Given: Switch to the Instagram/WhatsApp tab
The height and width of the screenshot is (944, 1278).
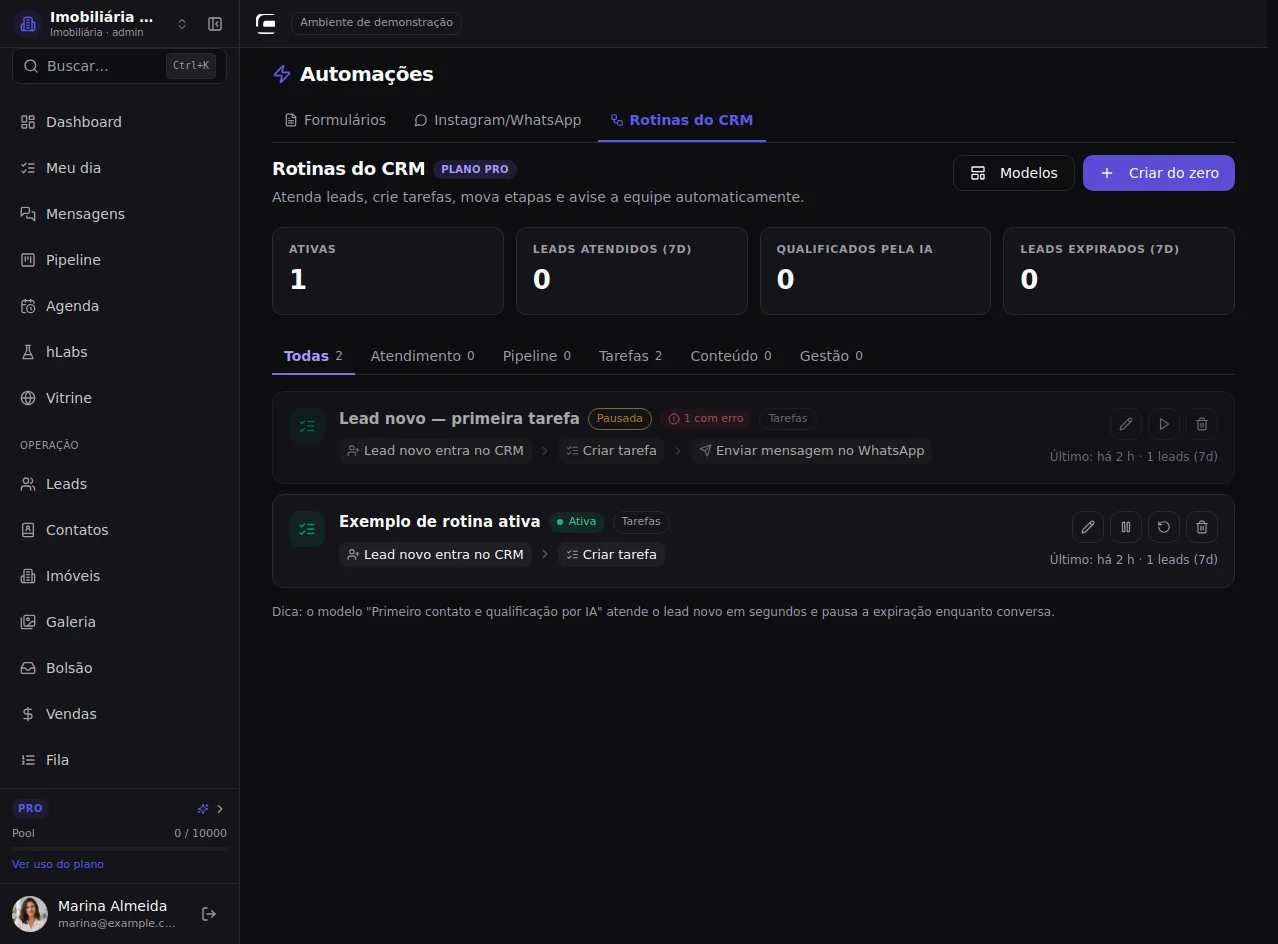Looking at the screenshot, I should pos(497,120).
